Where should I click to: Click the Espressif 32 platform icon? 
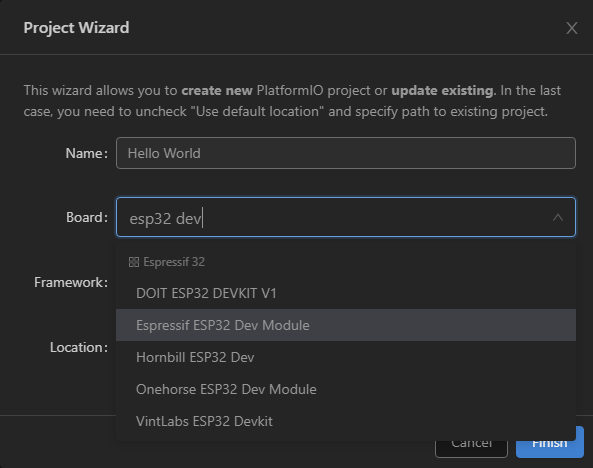134,262
